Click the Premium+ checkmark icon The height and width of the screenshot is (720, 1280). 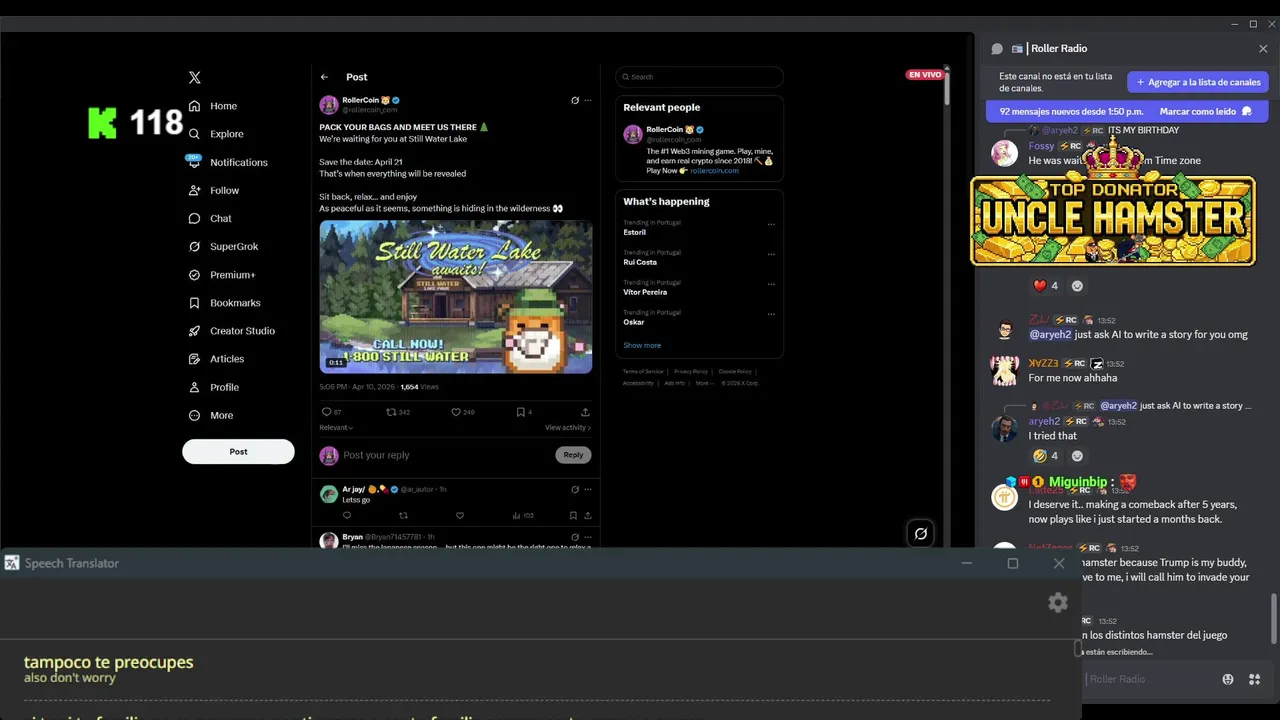pyautogui.click(x=195, y=275)
